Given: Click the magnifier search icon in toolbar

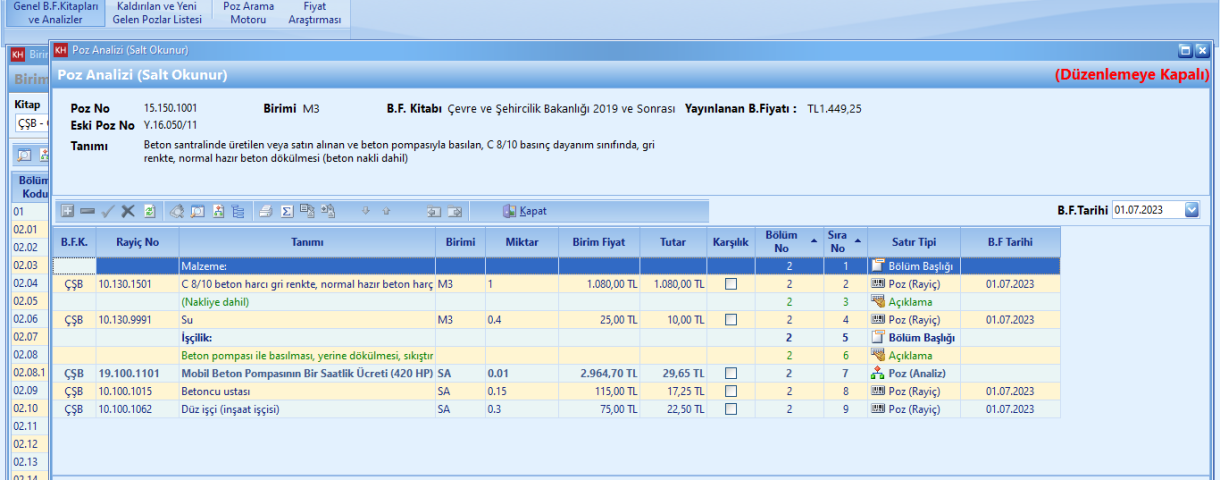Looking at the screenshot, I should pos(177,211).
